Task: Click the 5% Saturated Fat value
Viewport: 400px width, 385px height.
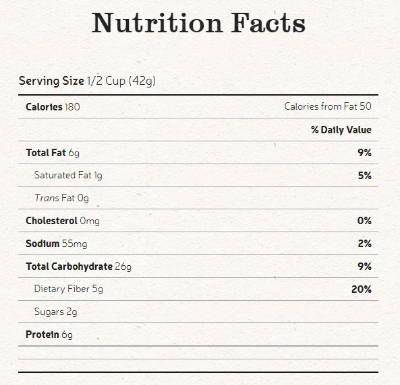Action: (x=365, y=175)
